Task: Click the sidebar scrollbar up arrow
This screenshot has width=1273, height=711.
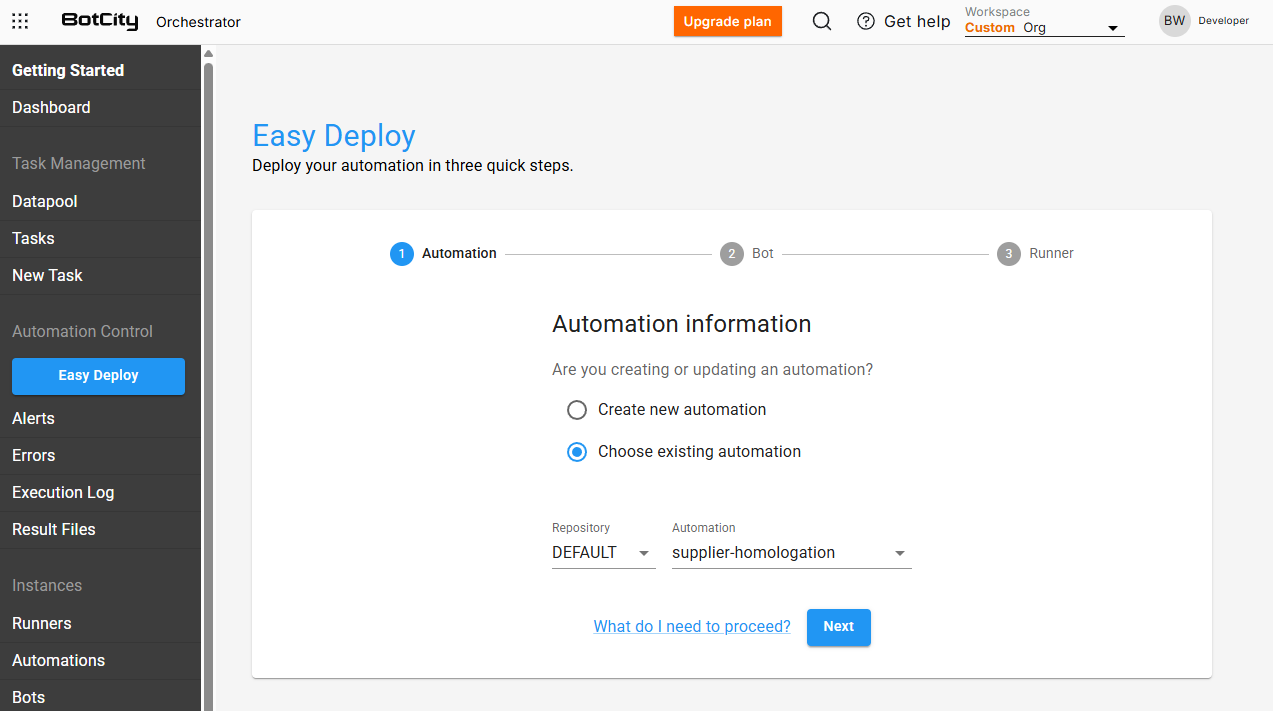Action: 208,53
